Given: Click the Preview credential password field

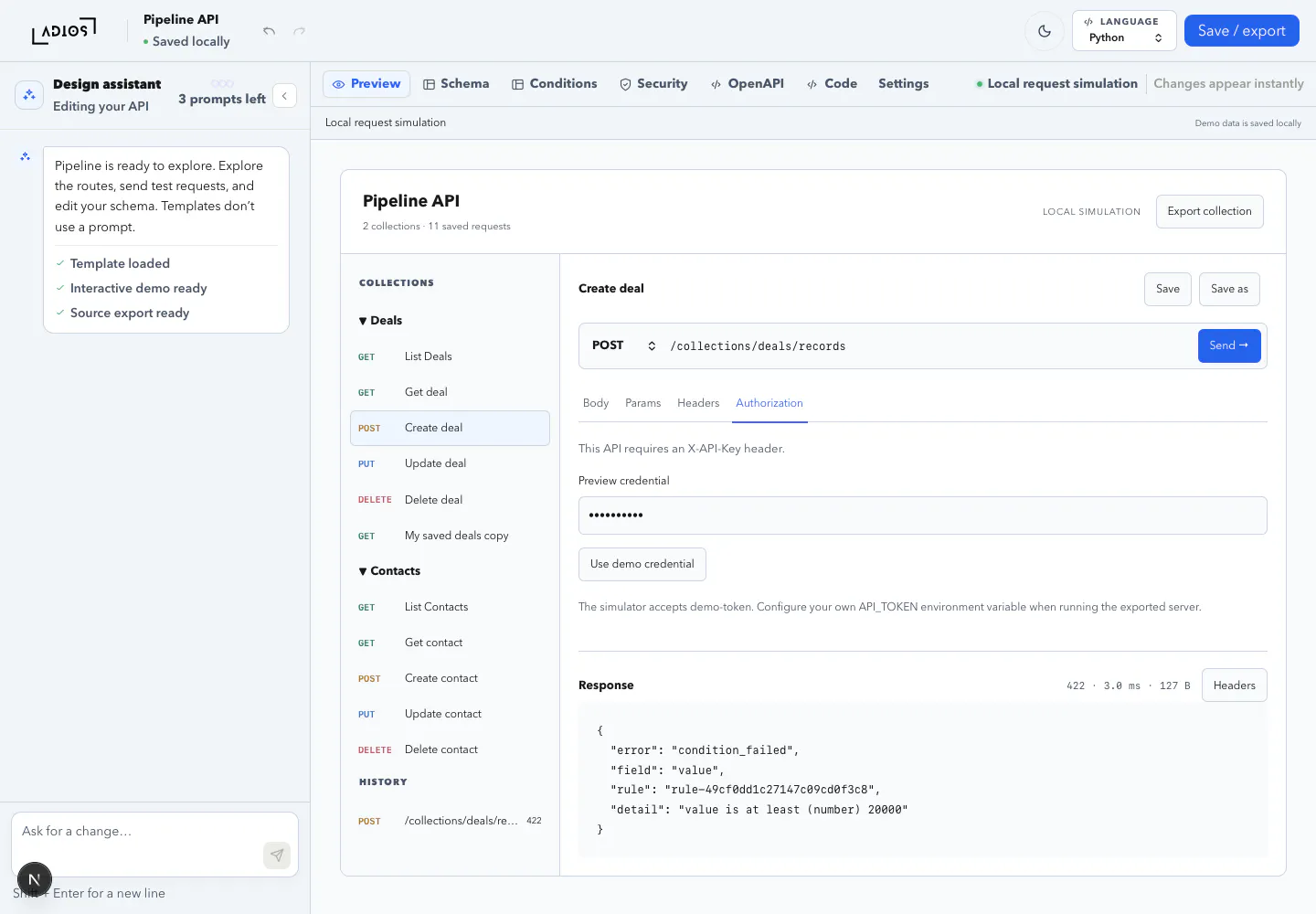Looking at the screenshot, I should (922, 515).
